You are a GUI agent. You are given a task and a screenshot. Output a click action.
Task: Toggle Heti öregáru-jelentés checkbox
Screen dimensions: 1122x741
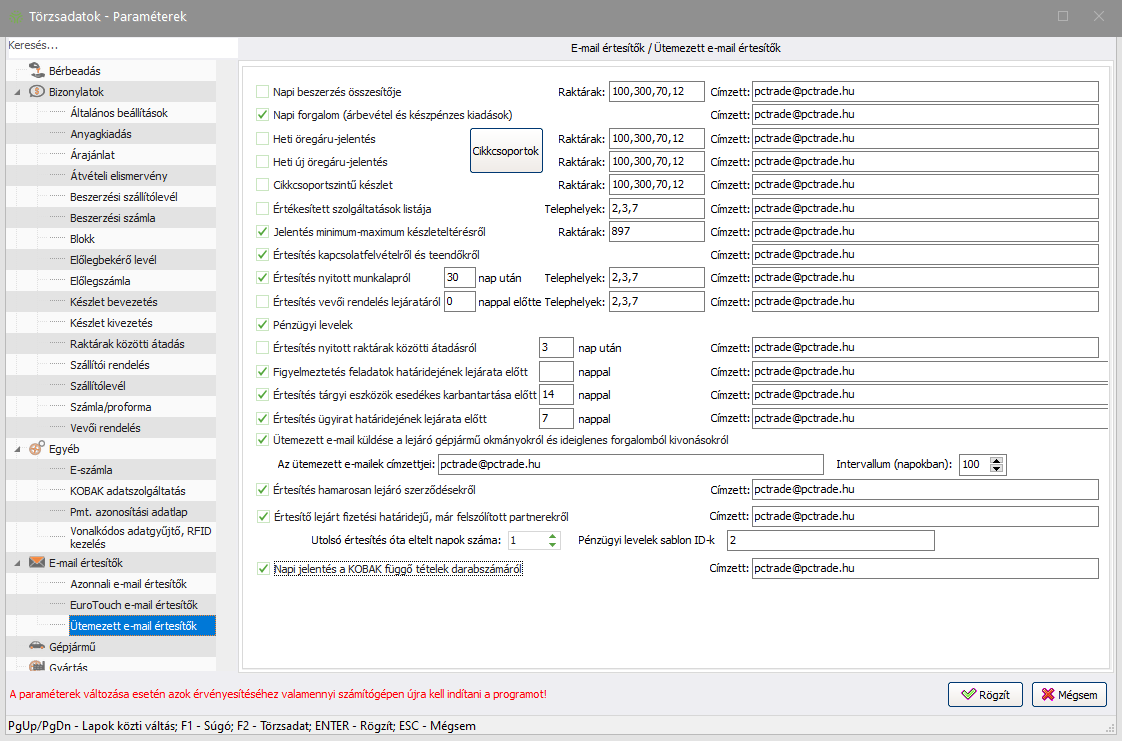click(263, 138)
